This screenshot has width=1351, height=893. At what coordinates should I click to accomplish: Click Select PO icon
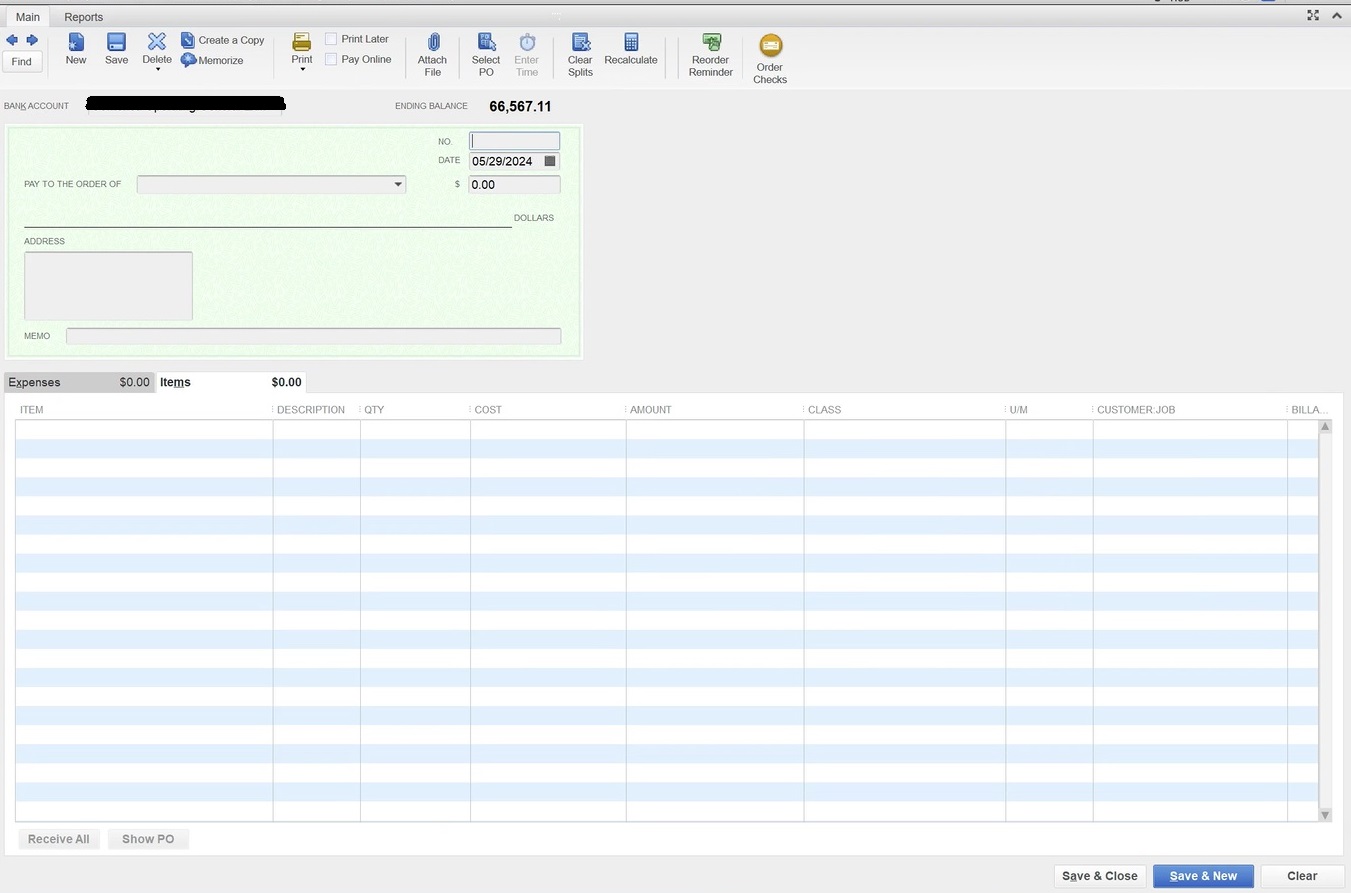click(486, 42)
